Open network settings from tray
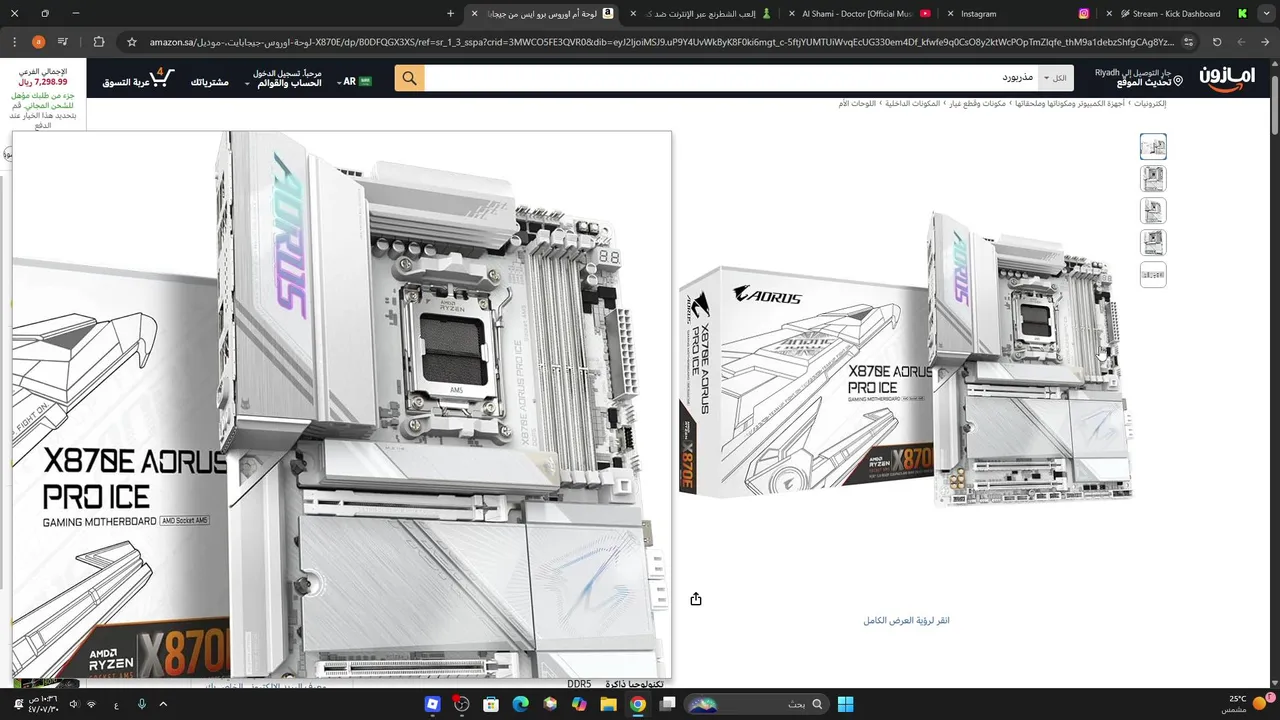 (91, 704)
